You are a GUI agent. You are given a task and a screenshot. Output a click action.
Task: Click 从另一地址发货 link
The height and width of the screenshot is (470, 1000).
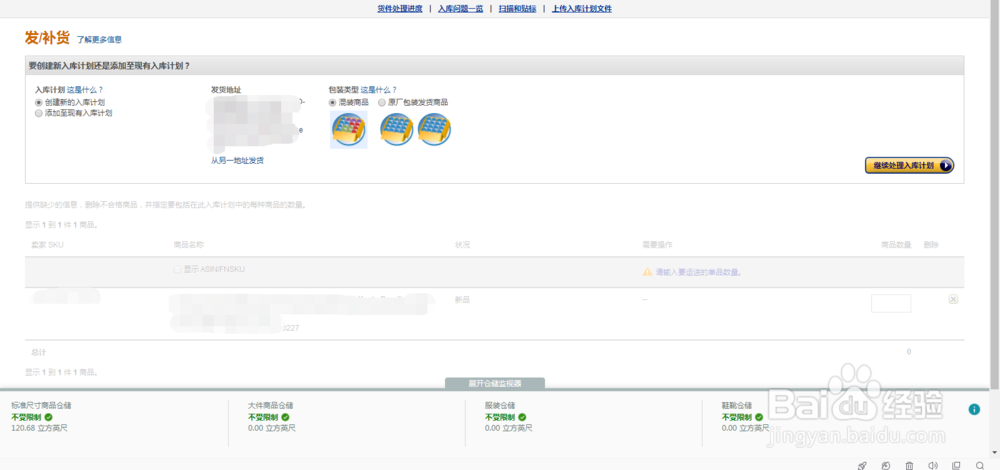pyautogui.click(x=237, y=161)
